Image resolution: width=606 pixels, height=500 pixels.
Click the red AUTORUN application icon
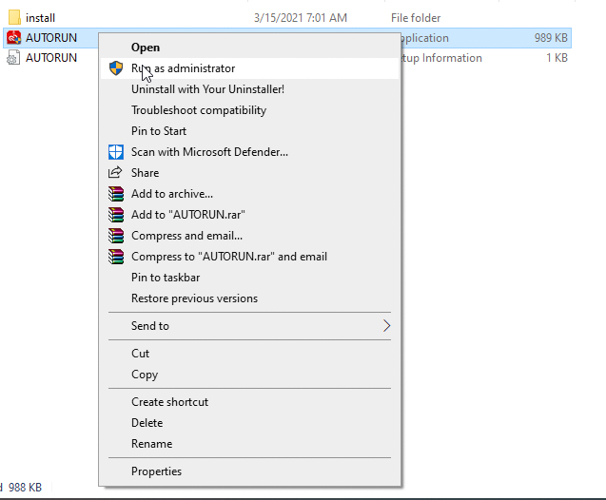pyautogui.click(x=13, y=38)
